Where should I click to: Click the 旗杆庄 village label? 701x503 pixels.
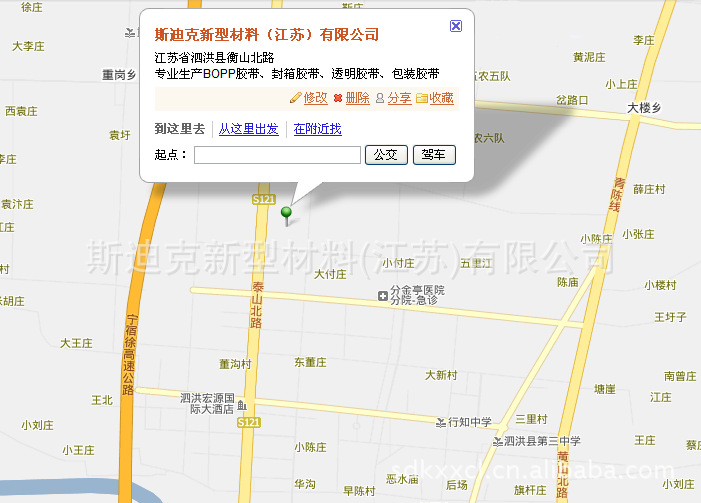530,490
